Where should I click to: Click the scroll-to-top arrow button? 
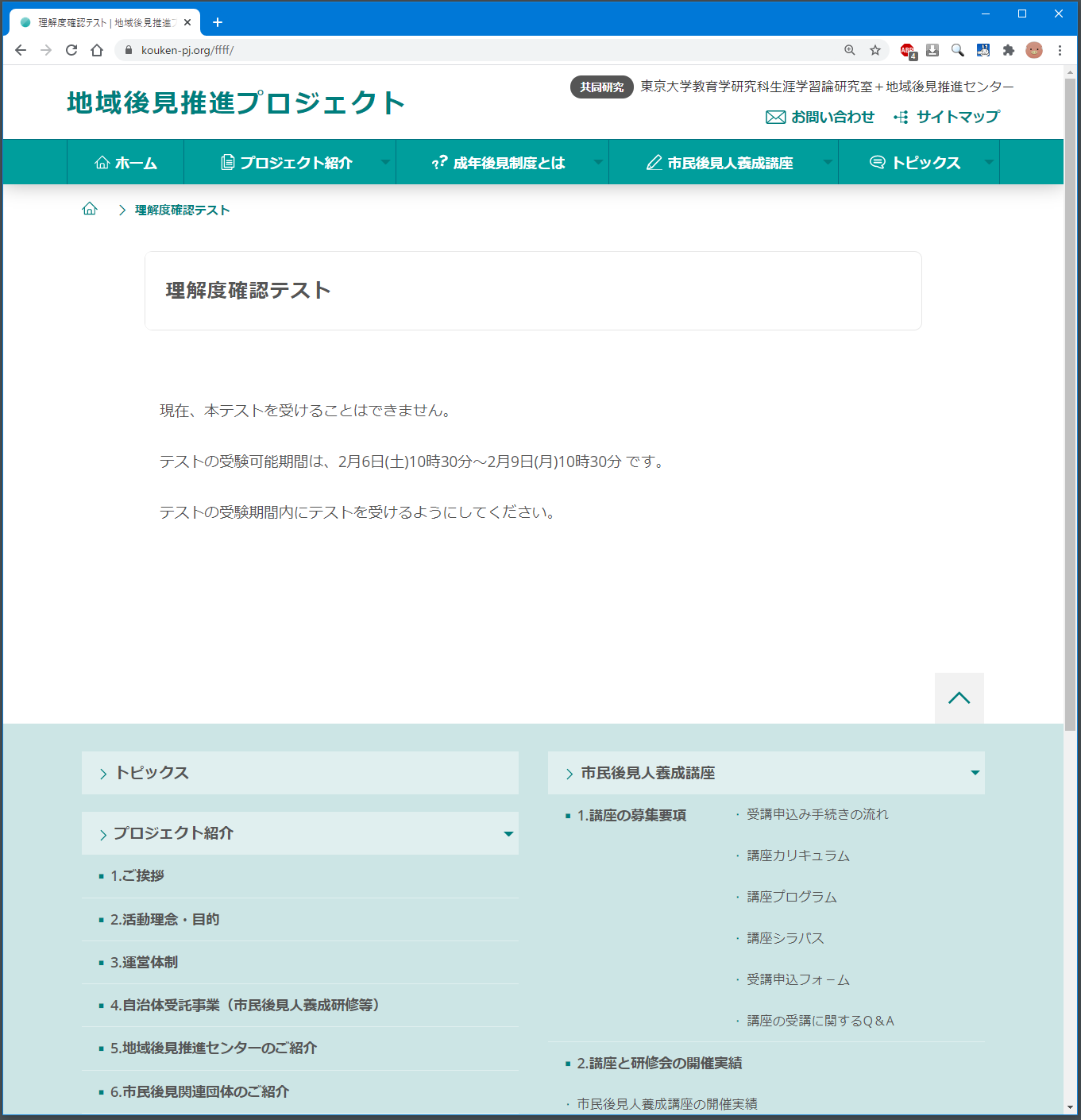point(959,698)
